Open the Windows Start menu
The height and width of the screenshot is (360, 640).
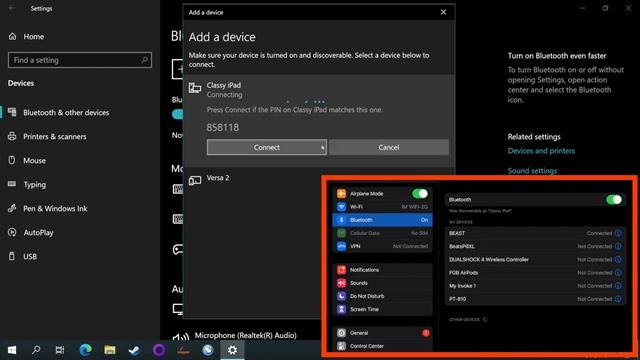(12, 350)
